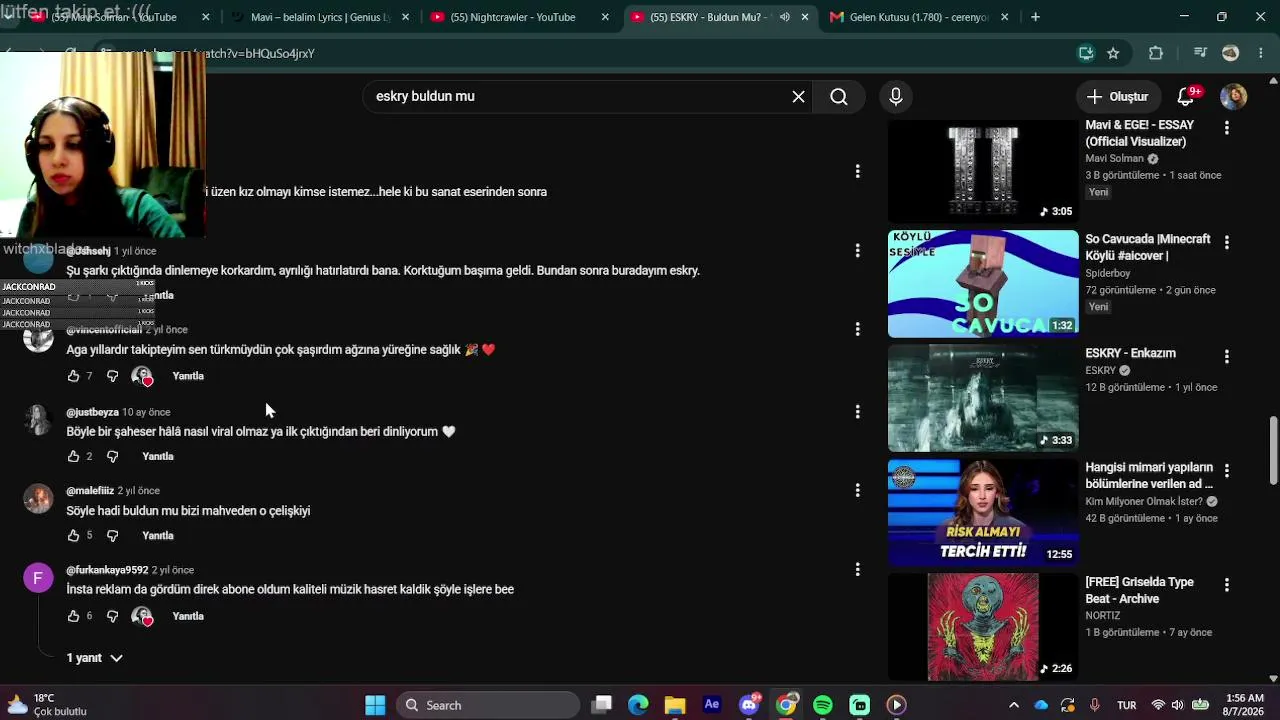Reply to the @malefiiiz comment

pos(158,535)
